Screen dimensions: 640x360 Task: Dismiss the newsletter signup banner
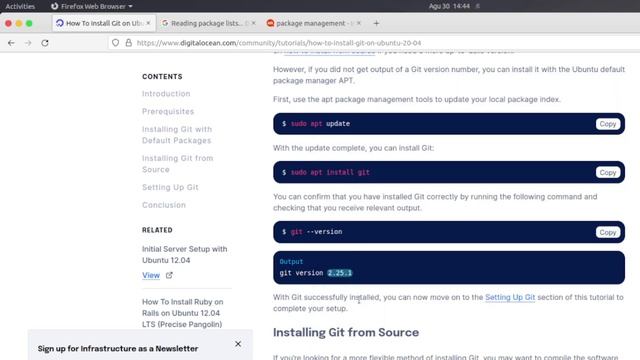tap(238, 344)
